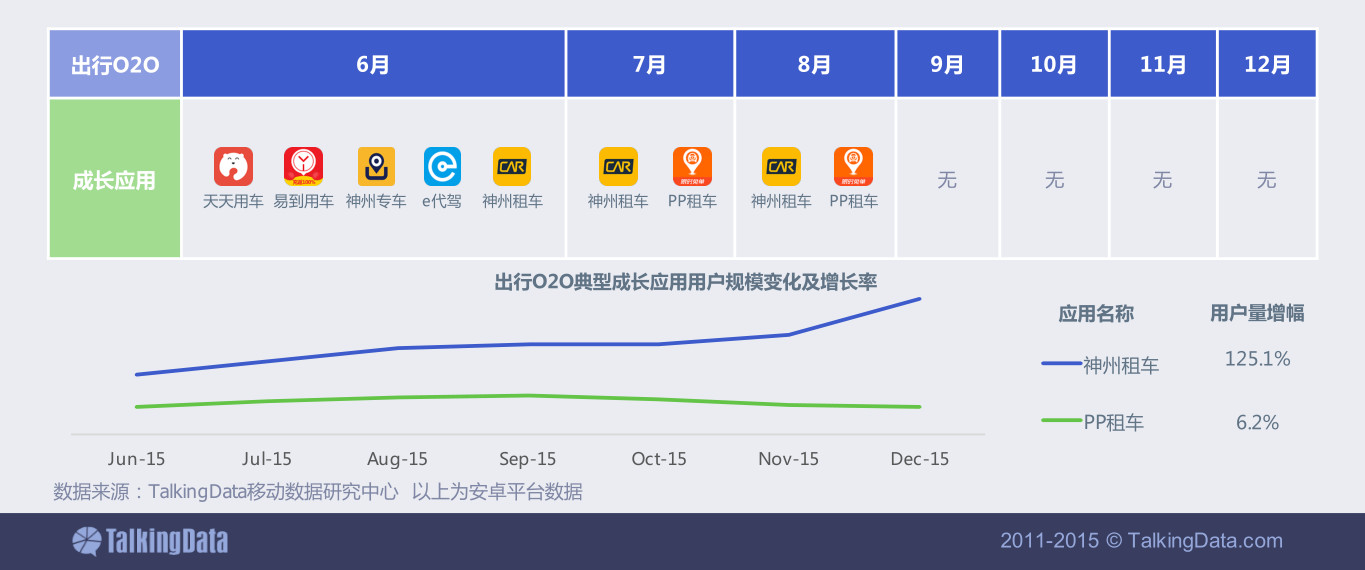Click the Jul-15 axis label
This screenshot has height=570, width=1365.
point(267,459)
